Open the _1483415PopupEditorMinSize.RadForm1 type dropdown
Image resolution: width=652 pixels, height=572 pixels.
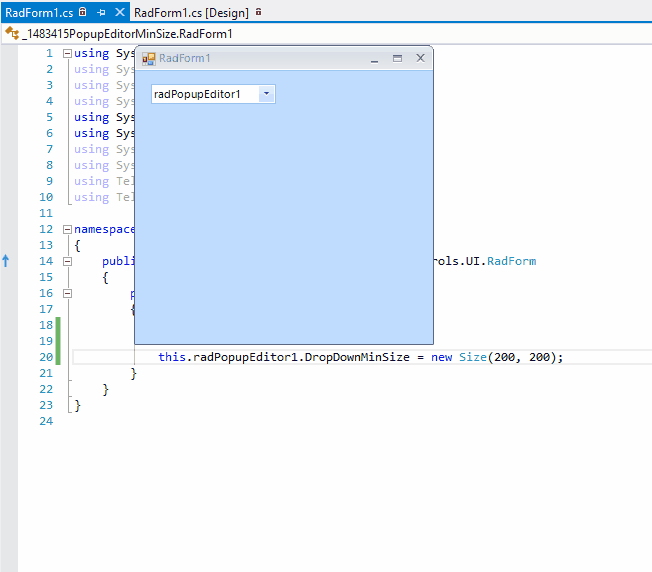[x=127, y=33]
